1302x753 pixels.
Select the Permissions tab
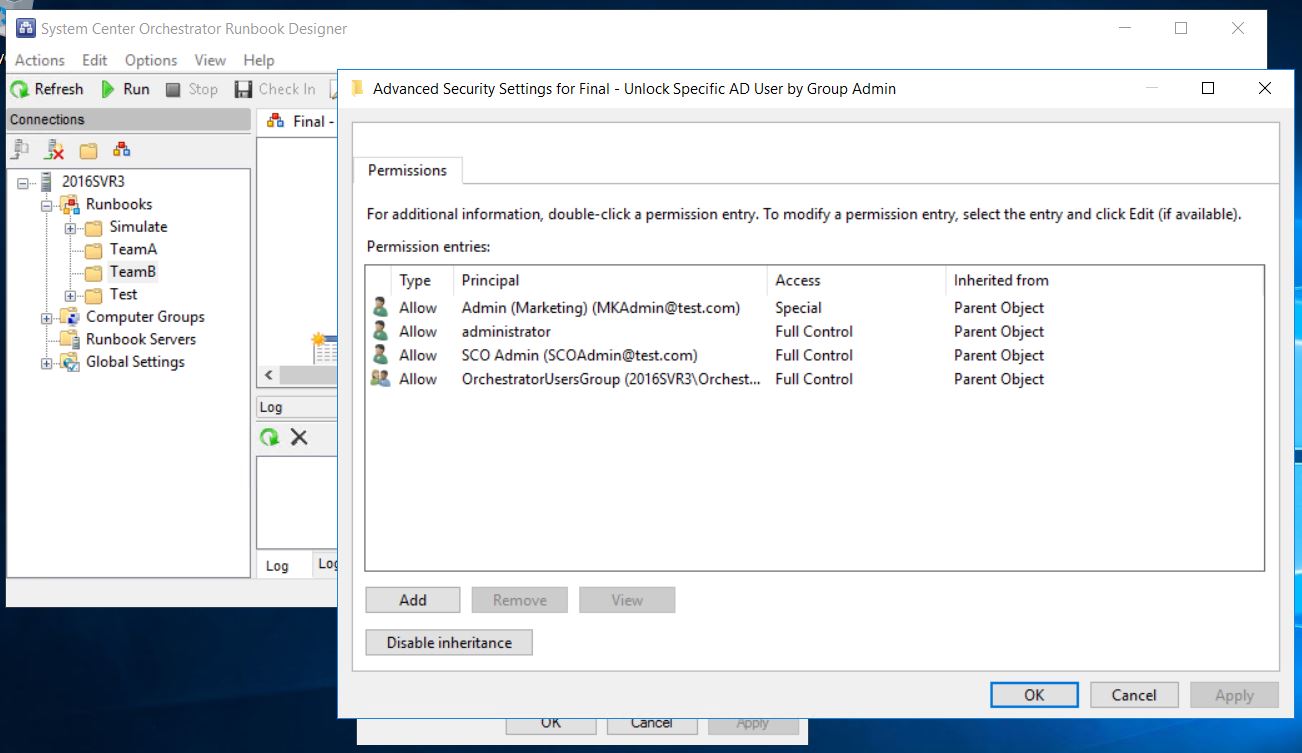click(x=407, y=170)
